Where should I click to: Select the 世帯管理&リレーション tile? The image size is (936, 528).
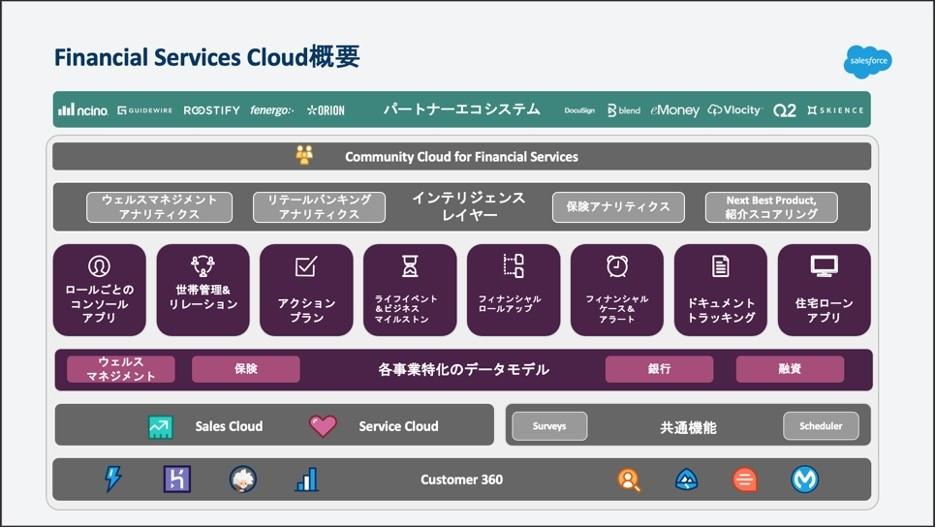click(203, 290)
